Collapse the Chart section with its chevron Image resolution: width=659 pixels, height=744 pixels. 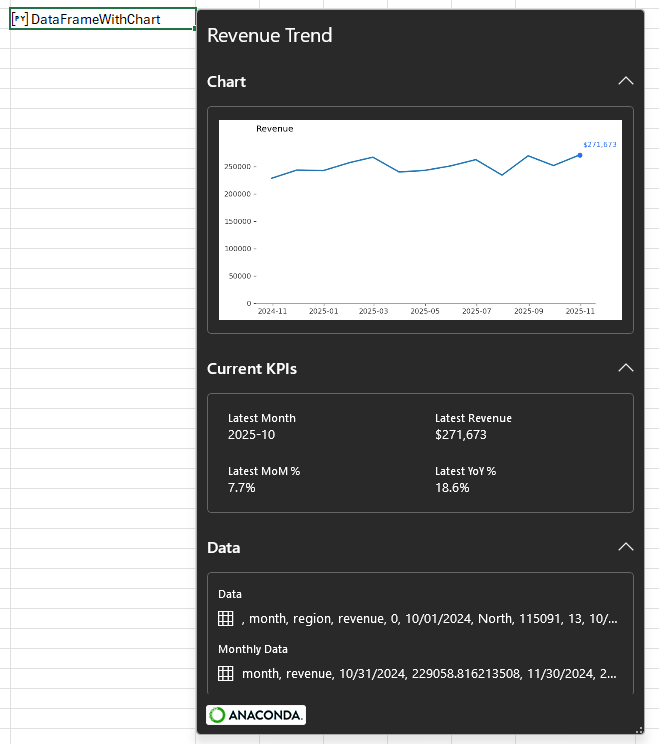click(x=625, y=81)
